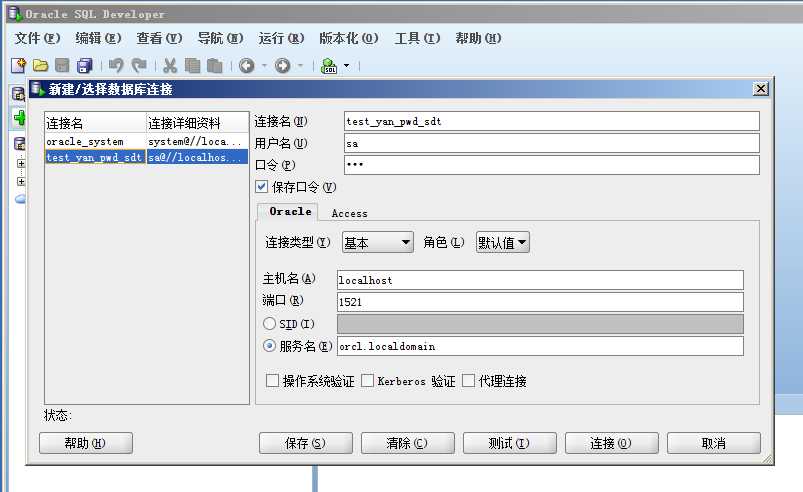Viewport: 803px width, 492px height.
Task: Toggle the 保存口令 checkbox
Action: click(x=262, y=186)
